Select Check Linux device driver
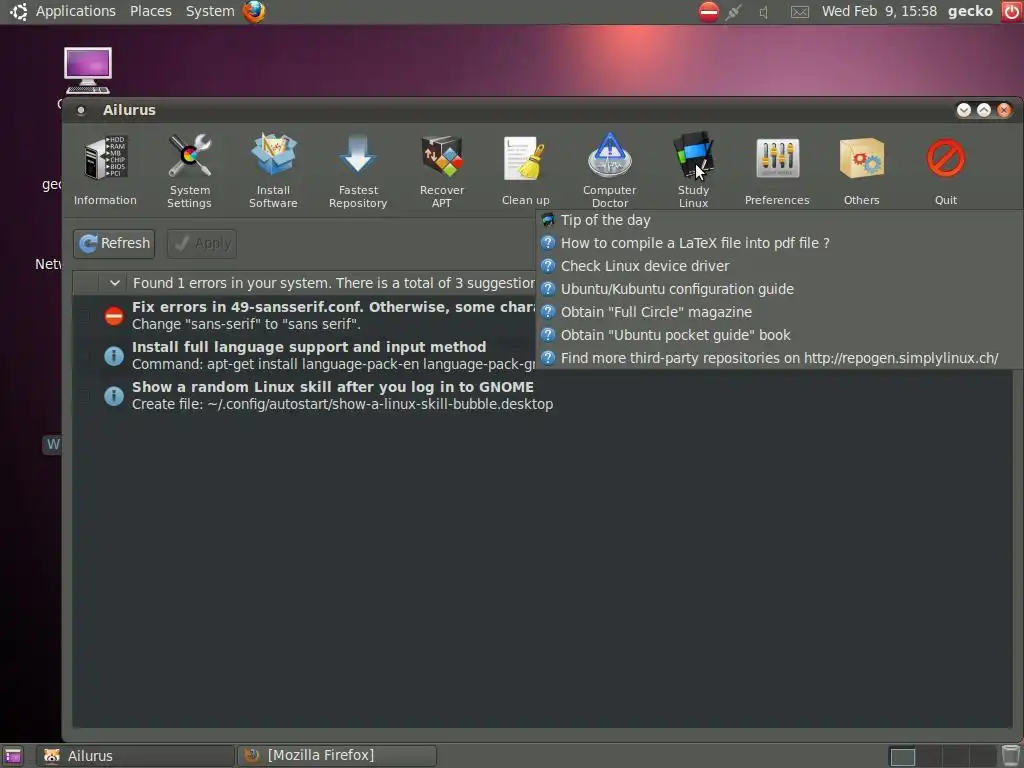 (779, 266)
